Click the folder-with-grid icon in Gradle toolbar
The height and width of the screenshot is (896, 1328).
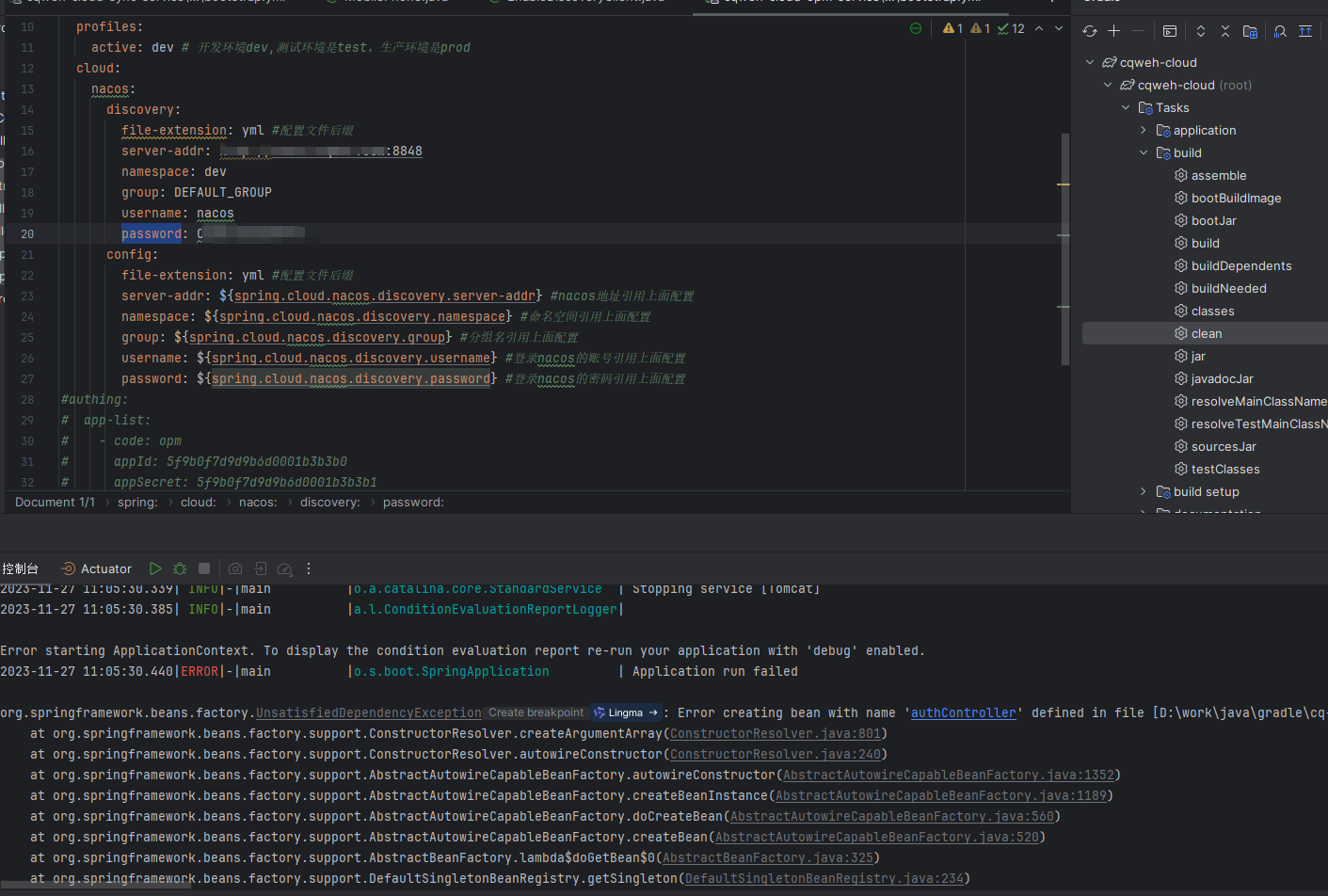pos(1250,31)
